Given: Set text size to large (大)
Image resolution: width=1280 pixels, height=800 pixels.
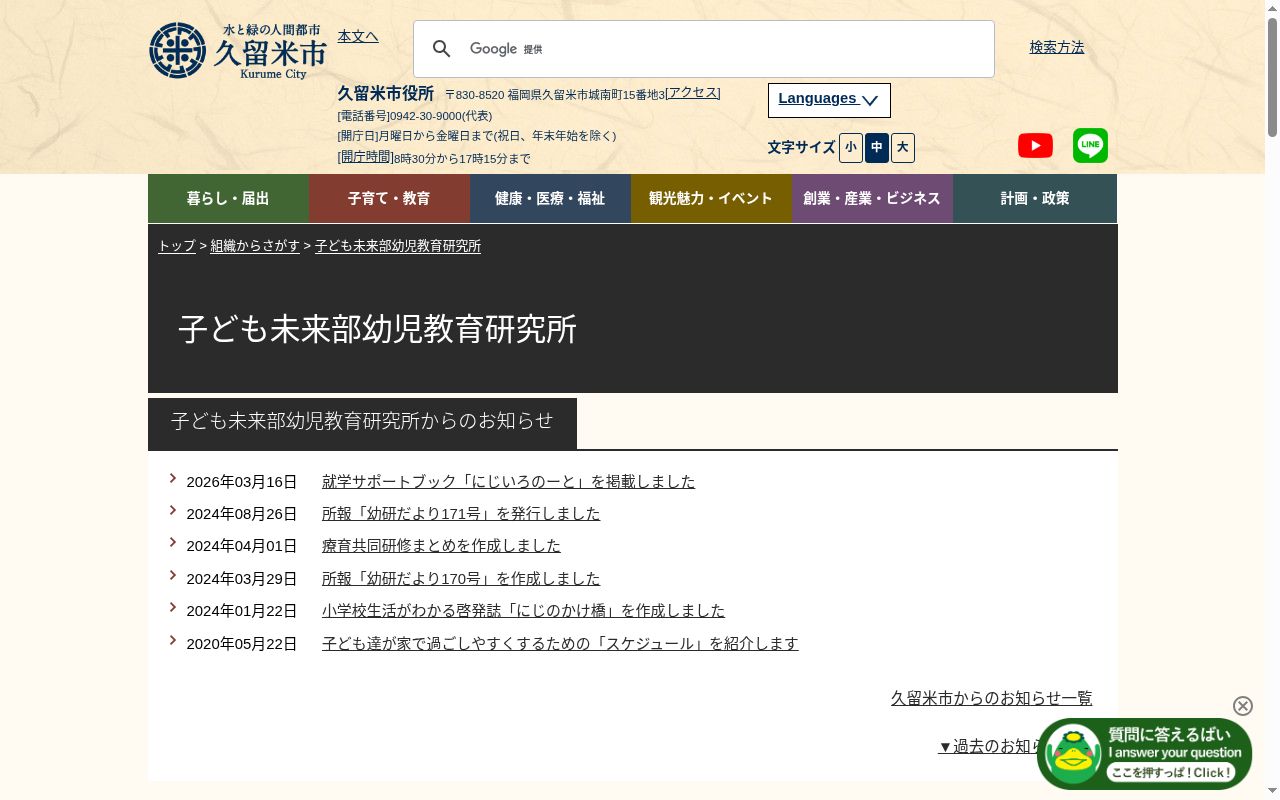Looking at the screenshot, I should click(903, 148).
